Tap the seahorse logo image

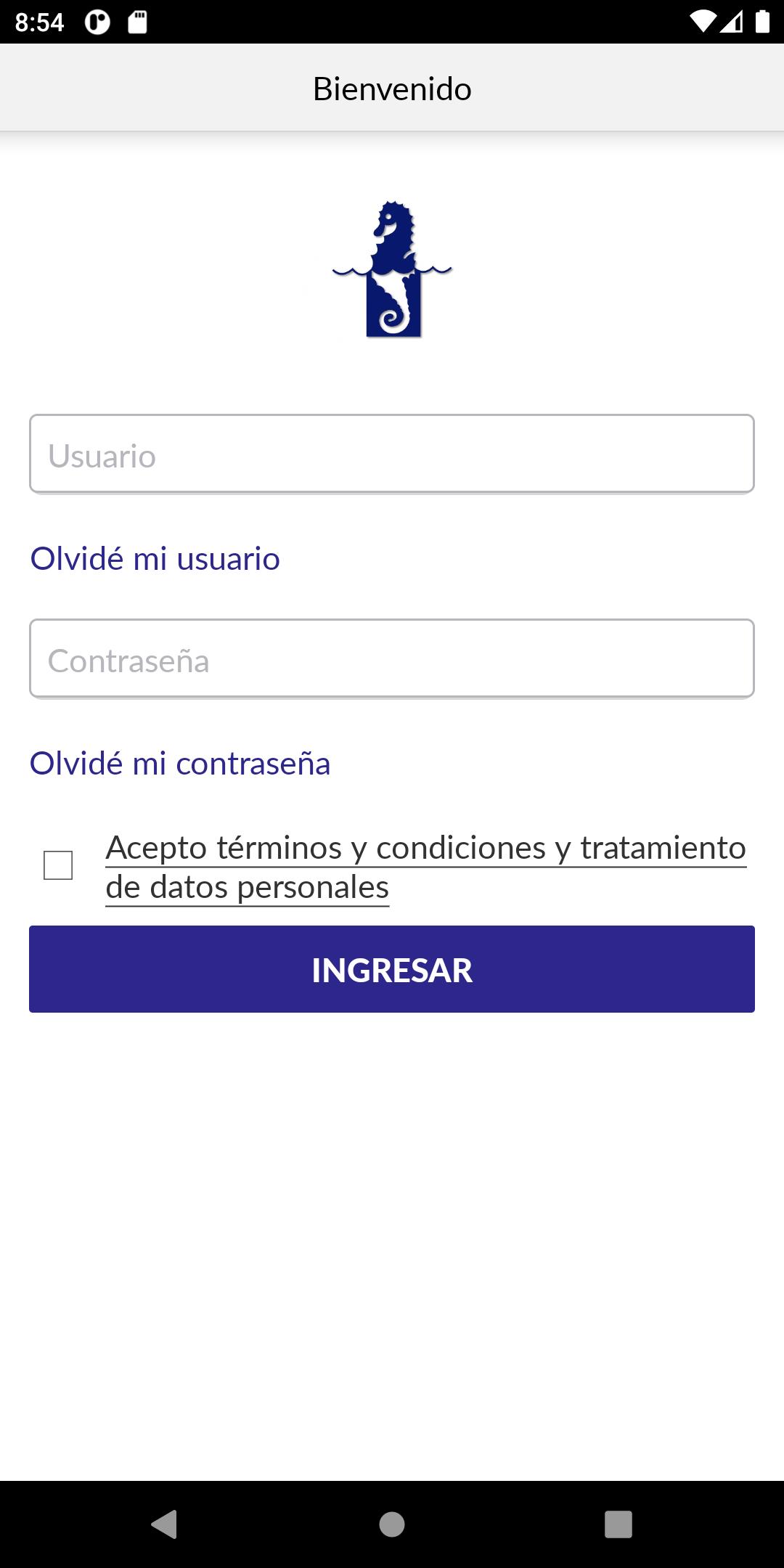point(392,269)
